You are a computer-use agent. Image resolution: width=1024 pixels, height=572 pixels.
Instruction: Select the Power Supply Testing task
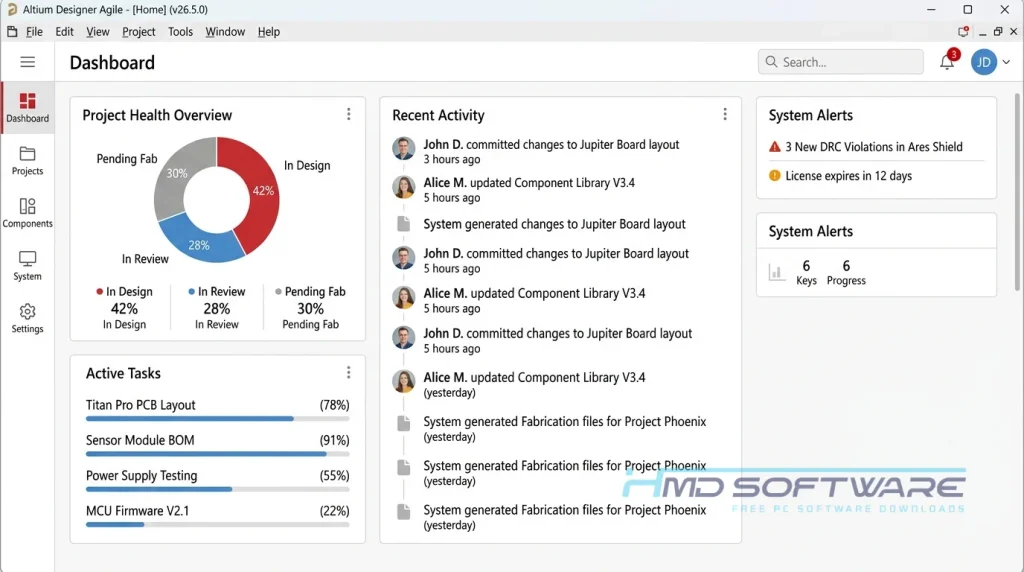click(141, 475)
